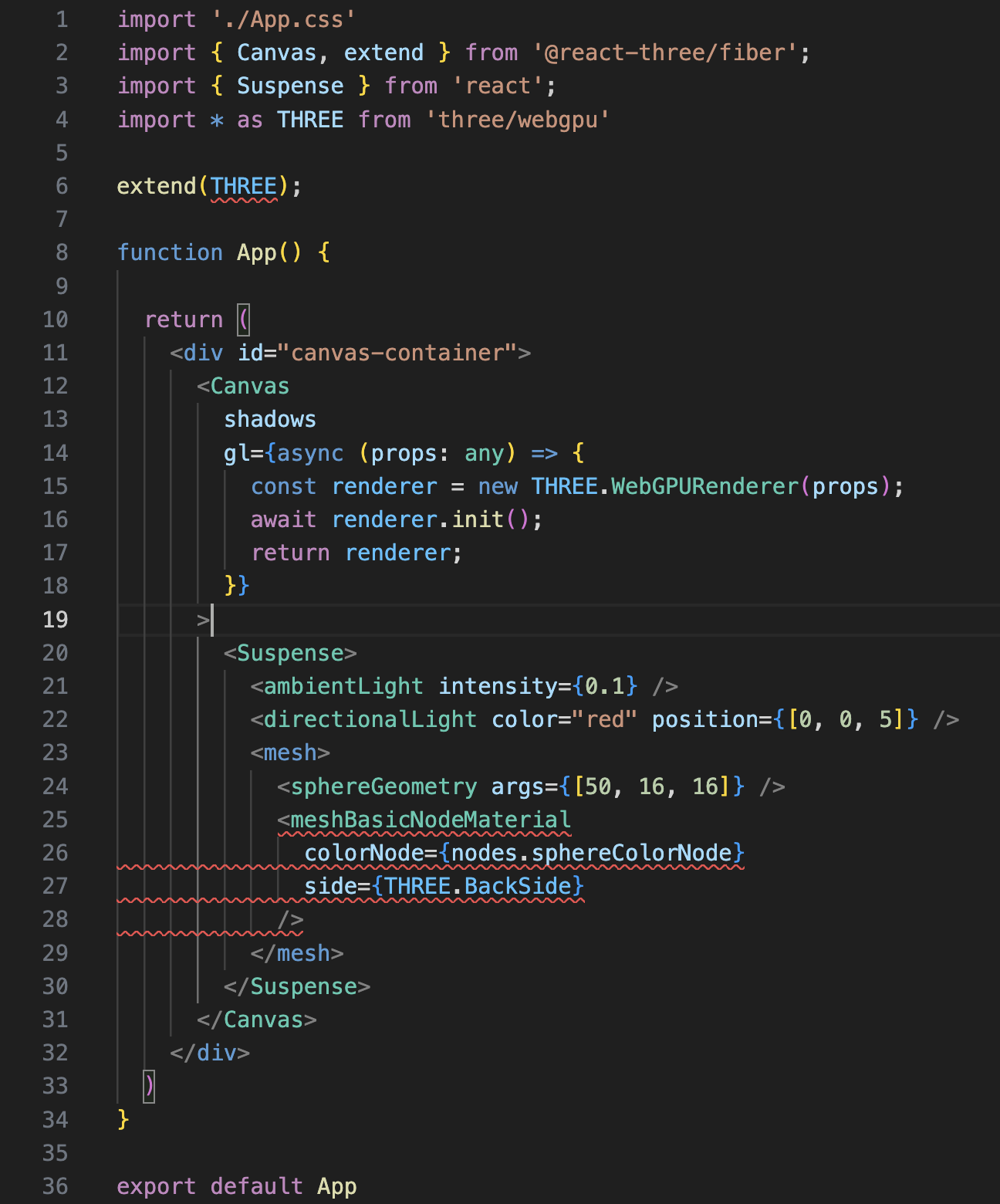Image resolution: width=1000 pixels, height=1204 pixels.
Task: Click the underlined meshBasicNodeMaterial tag
Action: (430, 820)
